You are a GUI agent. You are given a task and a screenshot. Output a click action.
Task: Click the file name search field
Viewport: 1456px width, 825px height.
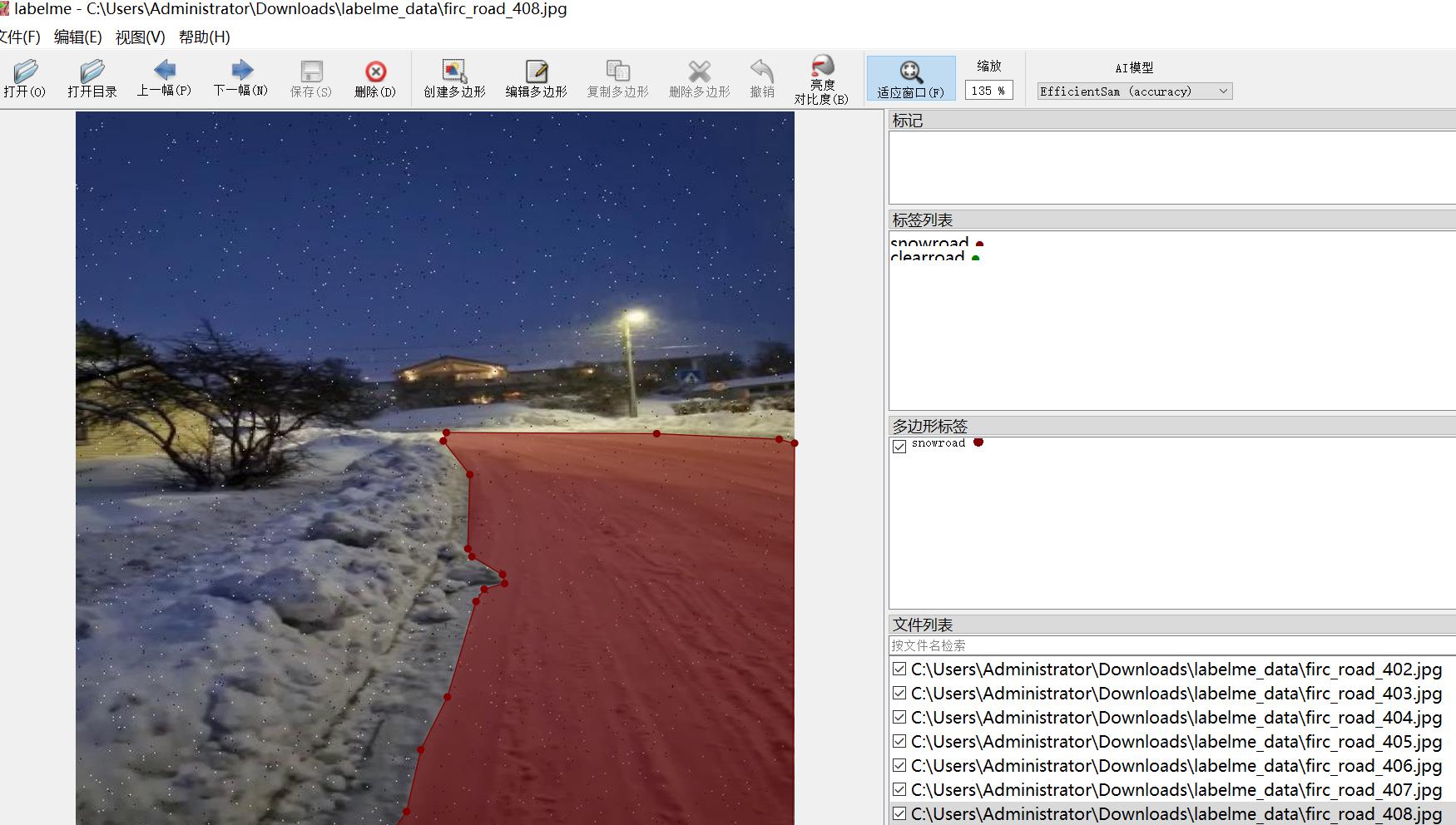pyautogui.click(x=1165, y=645)
